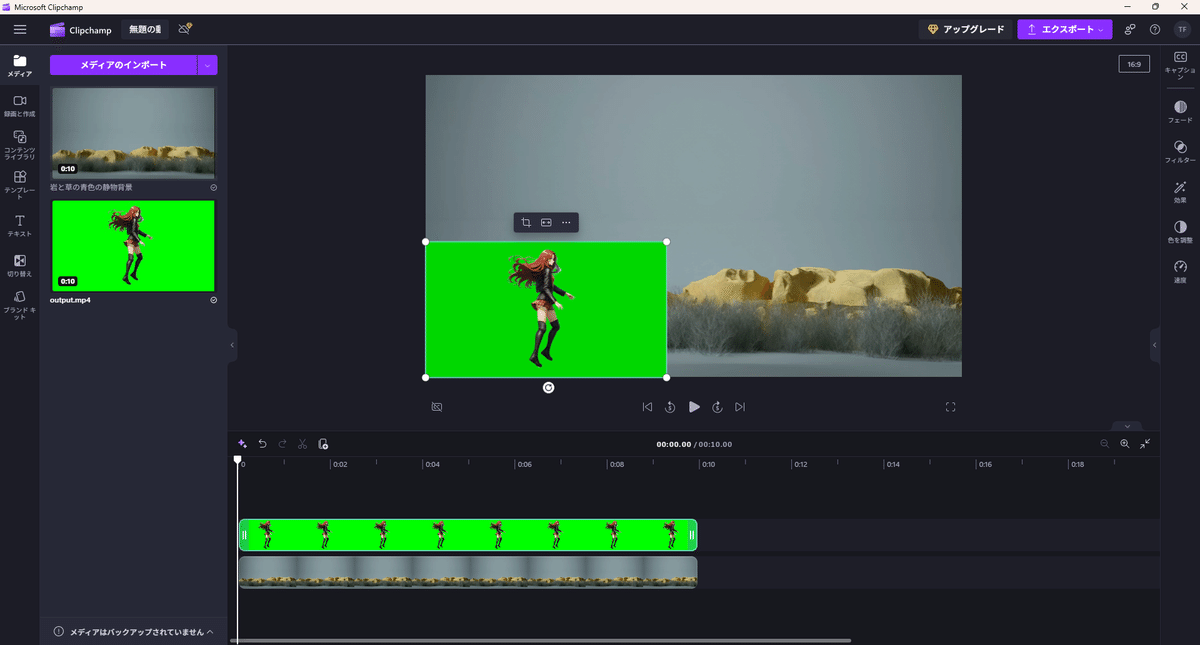This screenshot has height=645, width=1200.
Task: Zoom out the timeline
Action: [1105, 444]
